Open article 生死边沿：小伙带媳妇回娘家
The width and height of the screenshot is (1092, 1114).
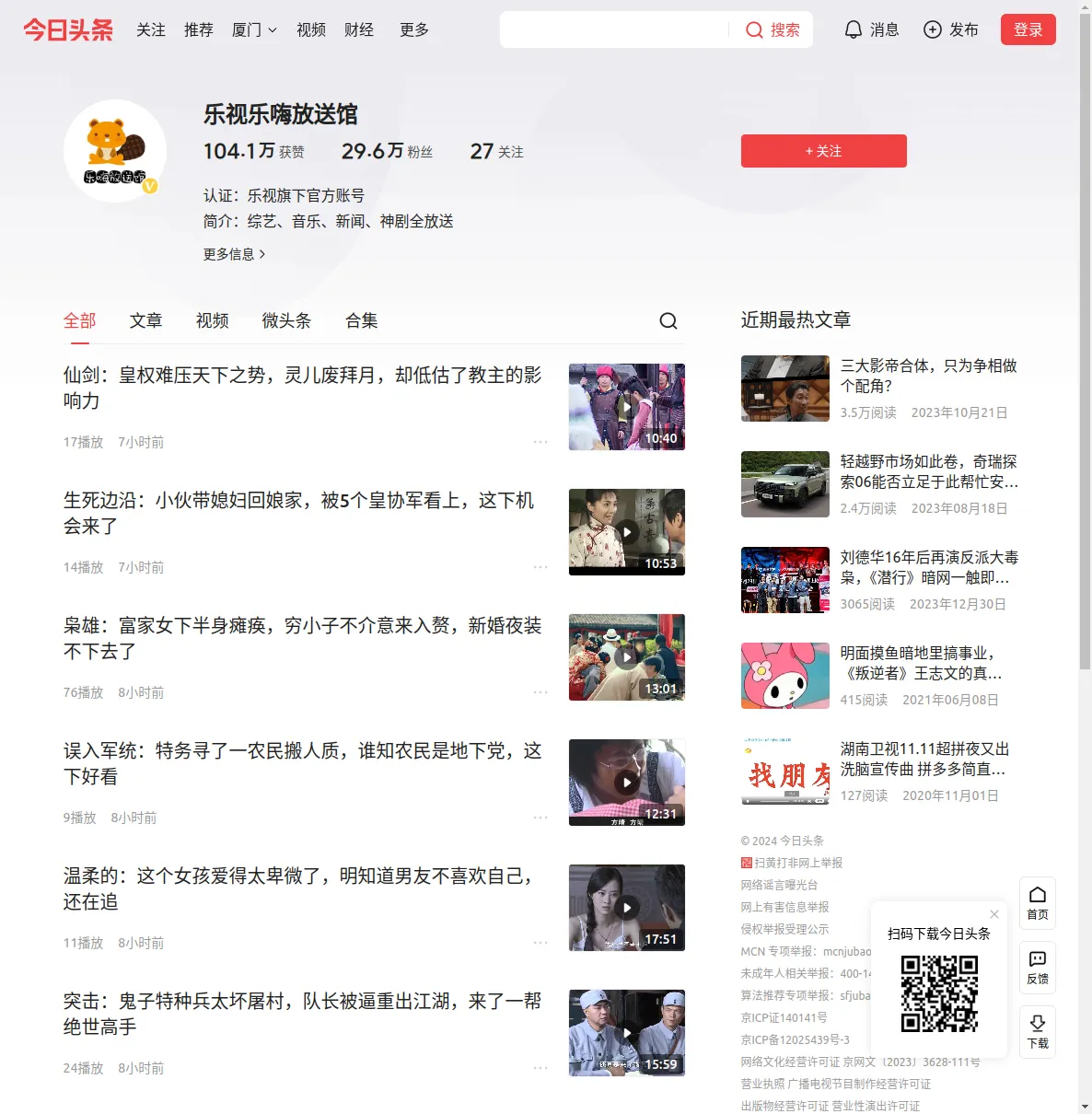[299, 513]
